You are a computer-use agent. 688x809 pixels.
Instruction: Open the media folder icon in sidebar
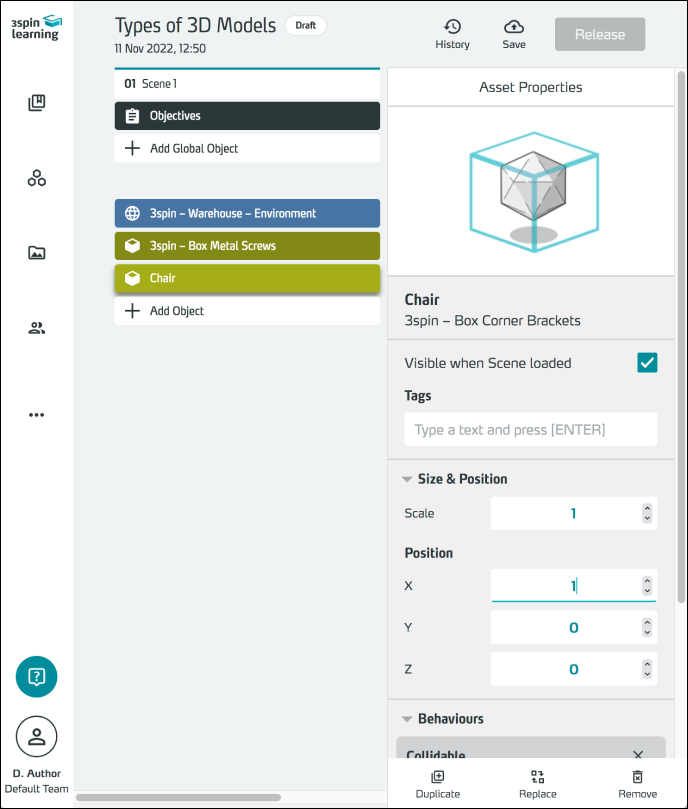37,253
